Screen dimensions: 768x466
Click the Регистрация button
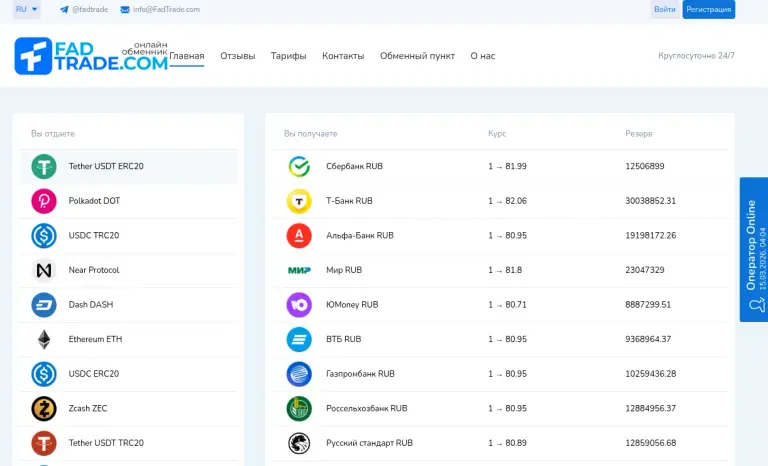708,9
